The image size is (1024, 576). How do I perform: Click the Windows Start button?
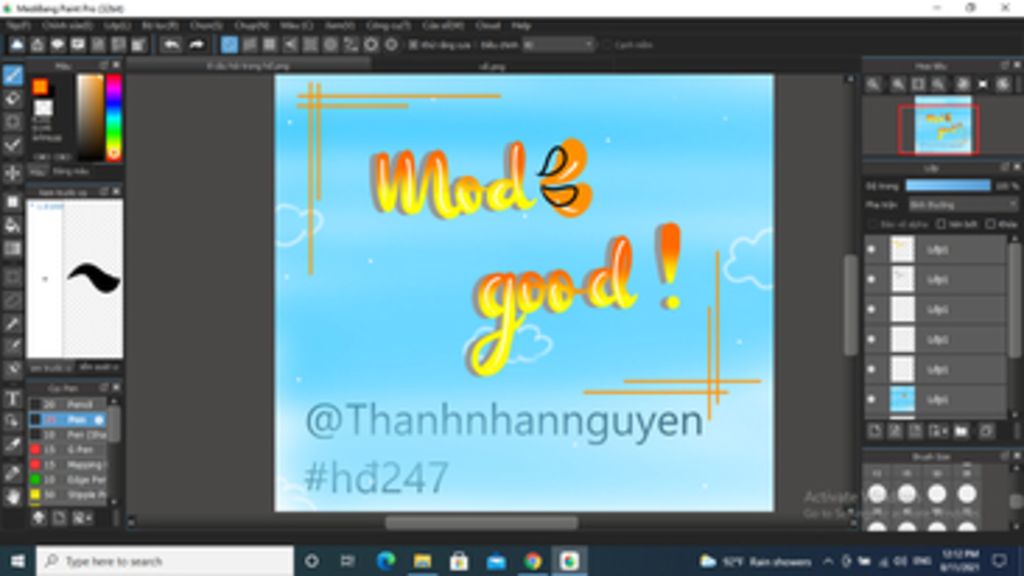click(15, 560)
